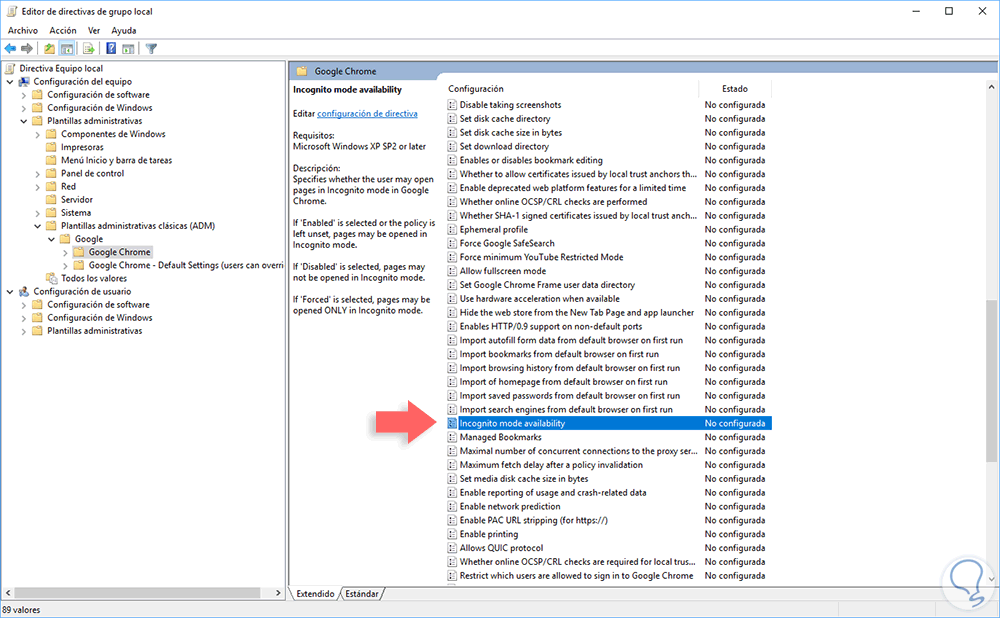Collapse the Google folder node

(52, 239)
